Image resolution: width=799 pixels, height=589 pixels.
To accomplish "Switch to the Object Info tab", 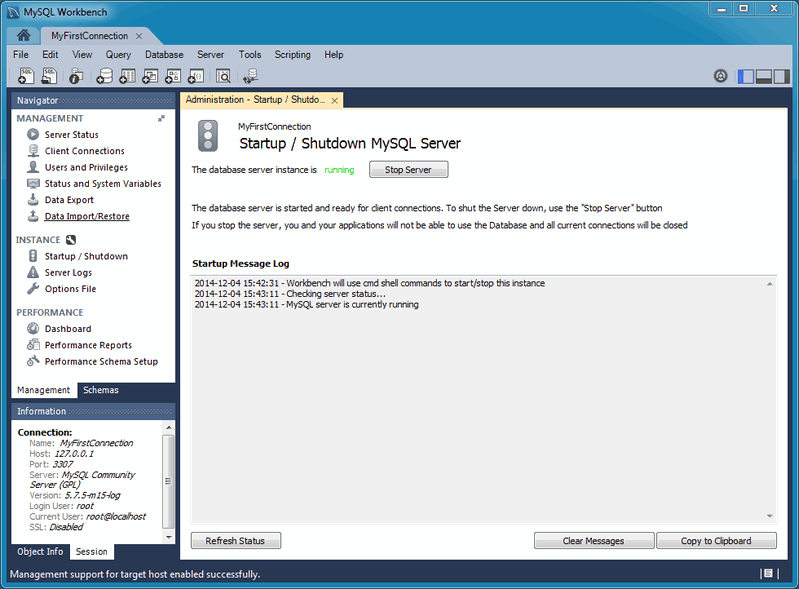I will 40,551.
